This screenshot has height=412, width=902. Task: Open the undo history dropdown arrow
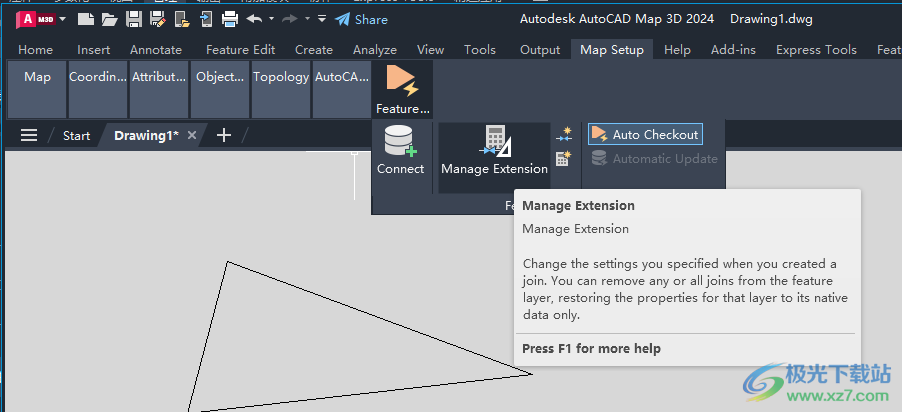(x=272, y=19)
